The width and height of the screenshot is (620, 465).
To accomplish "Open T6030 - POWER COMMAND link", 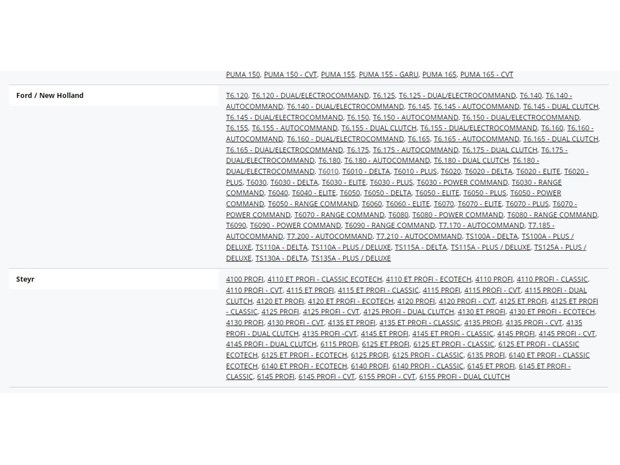I will (462, 182).
